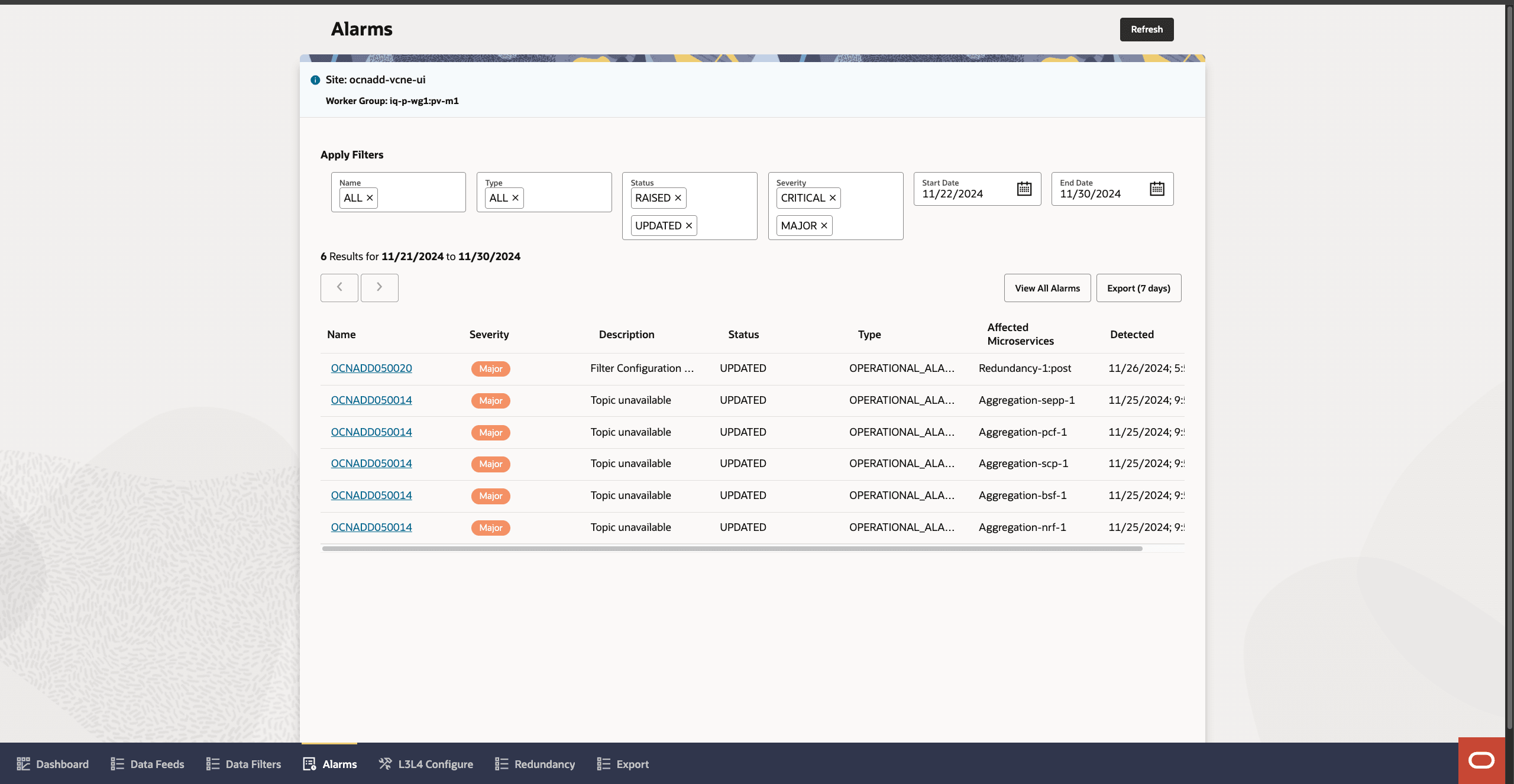The width and height of the screenshot is (1514, 784).
Task: Click Aggregation-bsf-1 microservice cell
Action: point(1023,495)
